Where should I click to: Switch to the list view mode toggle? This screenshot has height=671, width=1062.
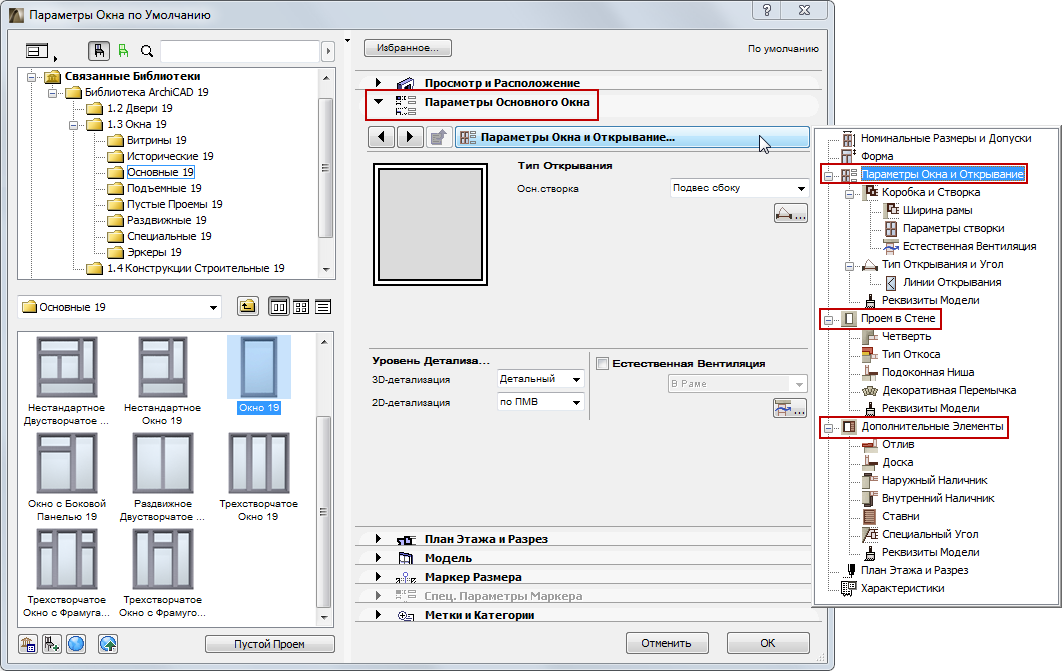tap(323, 307)
